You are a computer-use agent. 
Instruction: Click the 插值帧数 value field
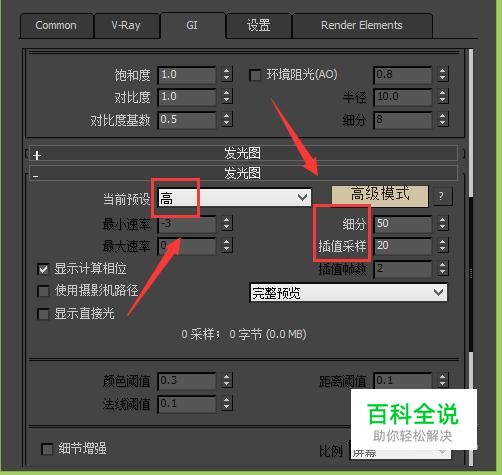(403, 269)
